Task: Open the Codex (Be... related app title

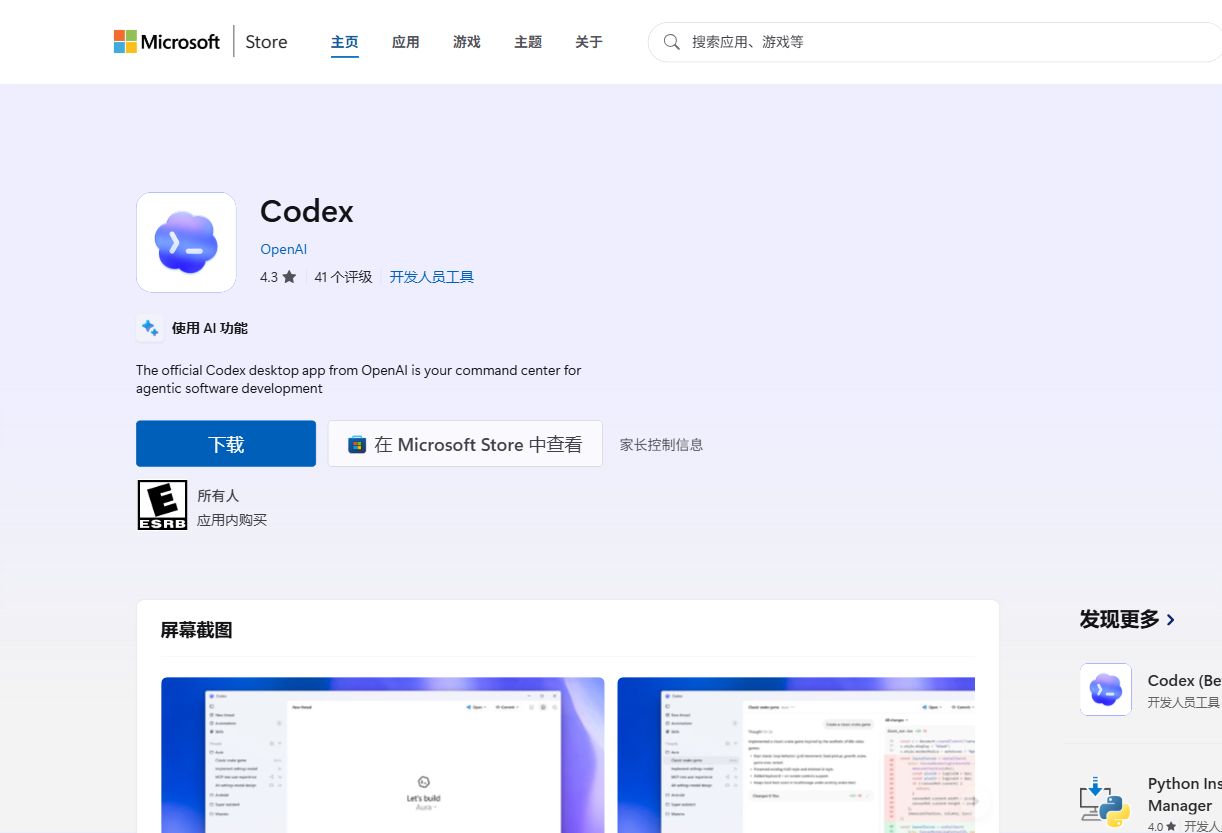Action: pos(1185,681)
